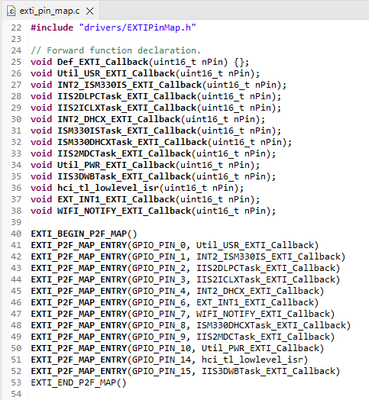This screenshot has height=400, width=369.
Task: Click the EXTI_BEGIN_P2F_MAP() line
Action: [84, 234]
